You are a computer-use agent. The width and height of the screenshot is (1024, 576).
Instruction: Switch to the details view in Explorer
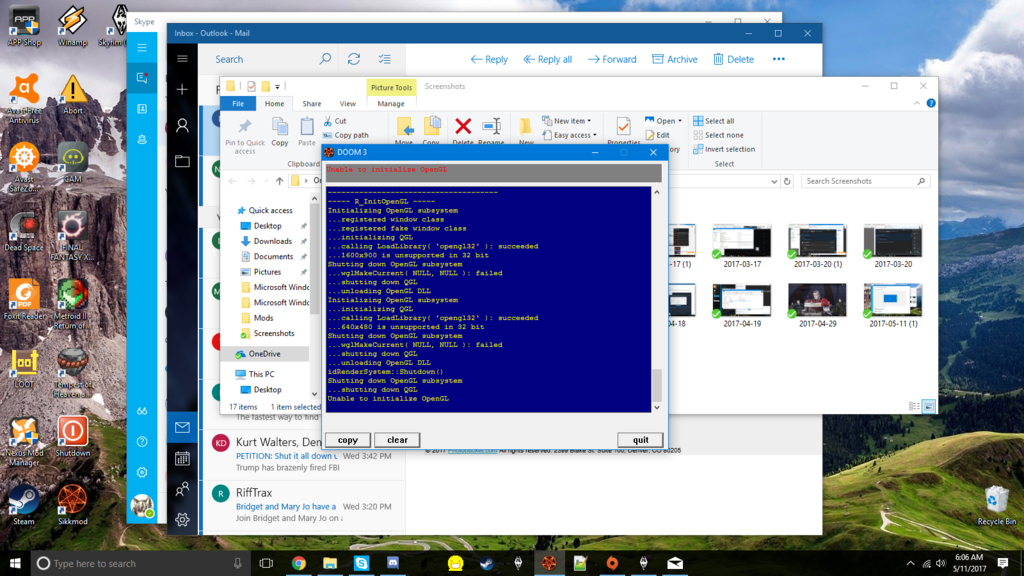[x=914, y=406]
